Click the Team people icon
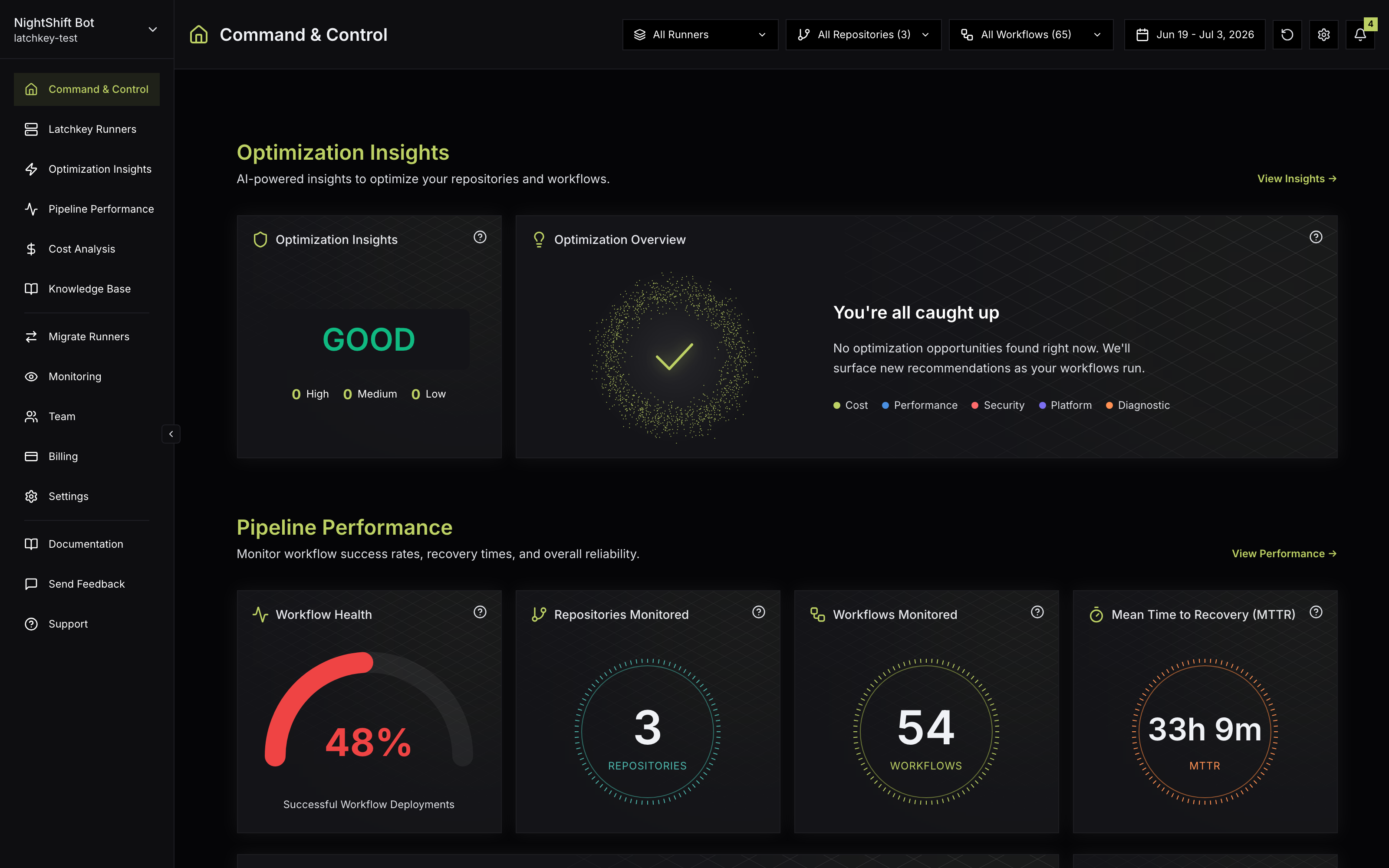The image size is (1389, 868). (x=31, y=416)
